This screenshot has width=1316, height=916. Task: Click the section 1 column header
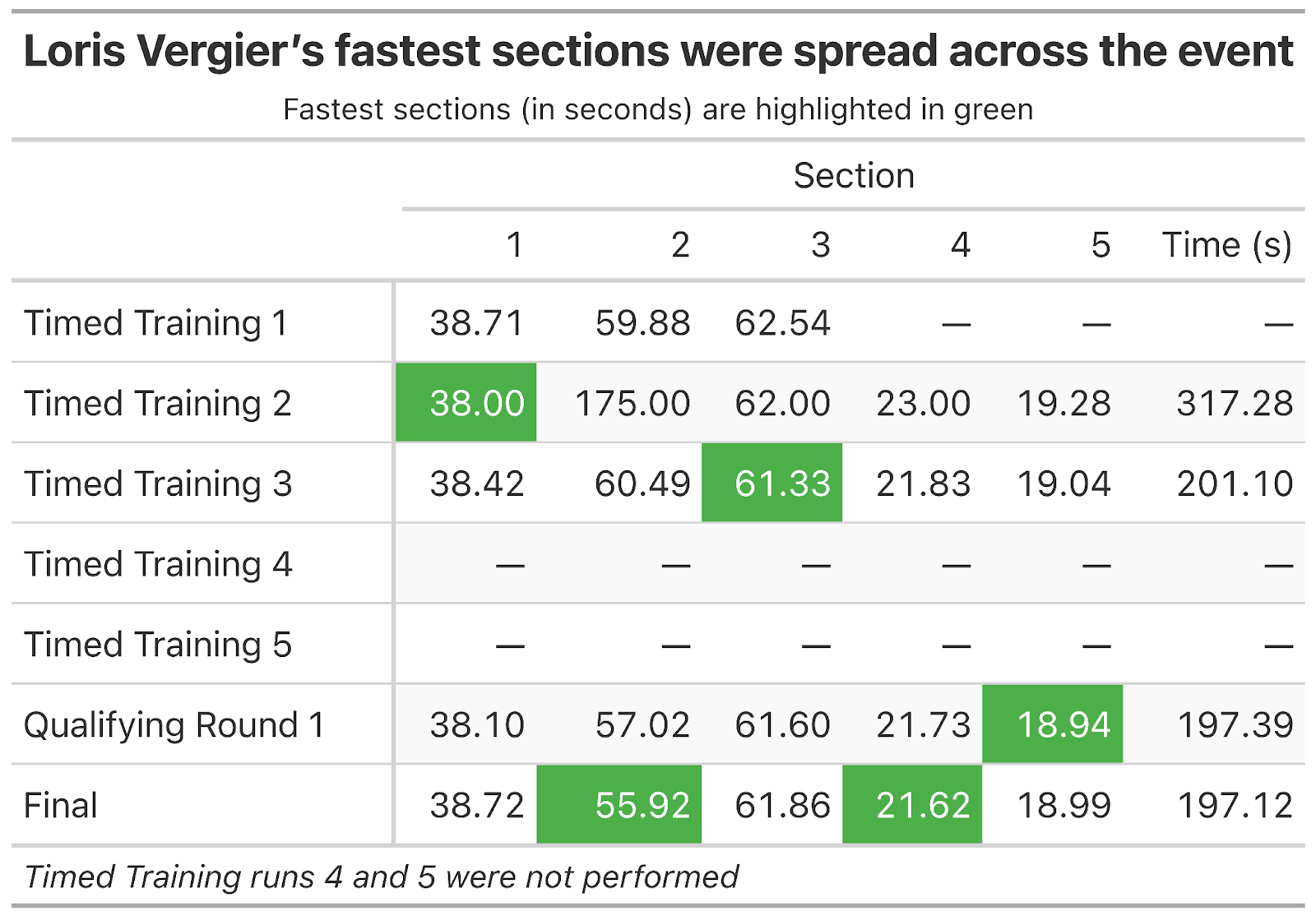[515, 245]
